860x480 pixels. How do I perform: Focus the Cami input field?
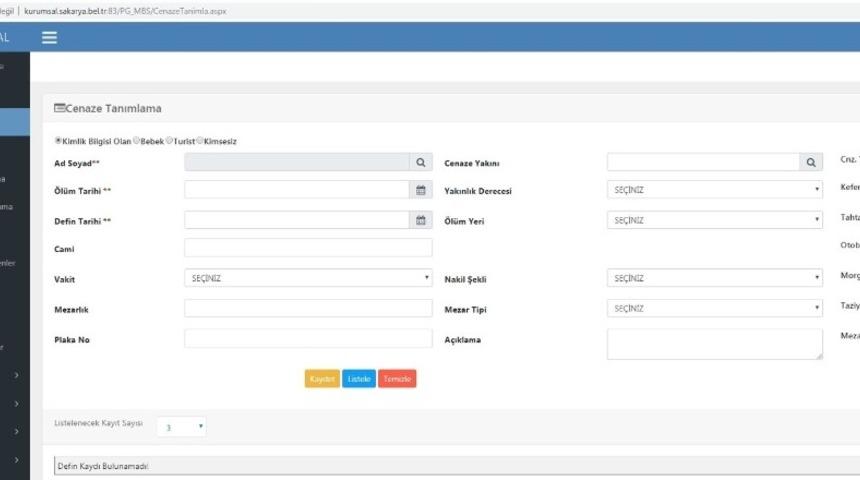(308, 248)
